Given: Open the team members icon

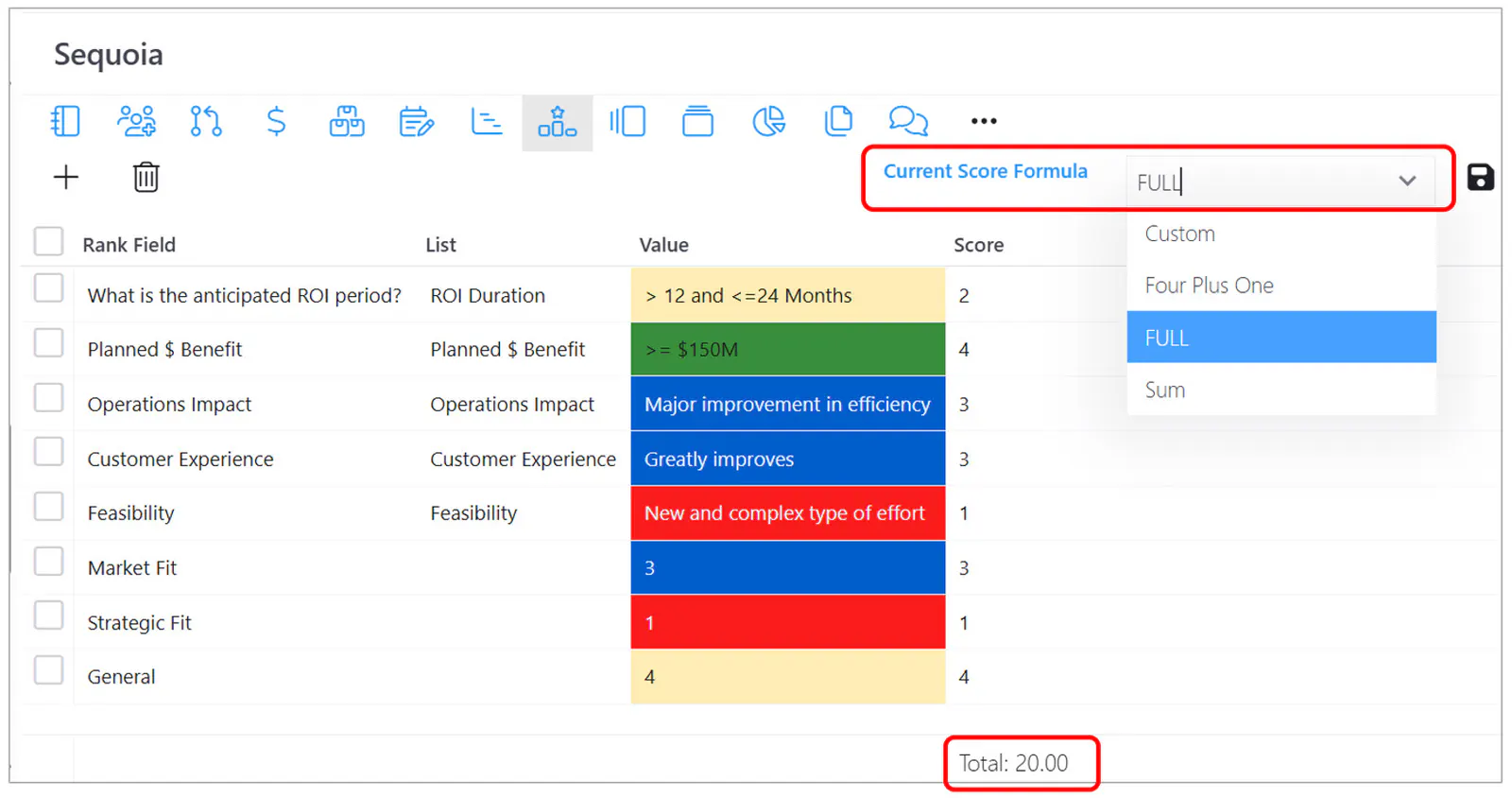Looking at the screenshot, I should click(136, 122).
